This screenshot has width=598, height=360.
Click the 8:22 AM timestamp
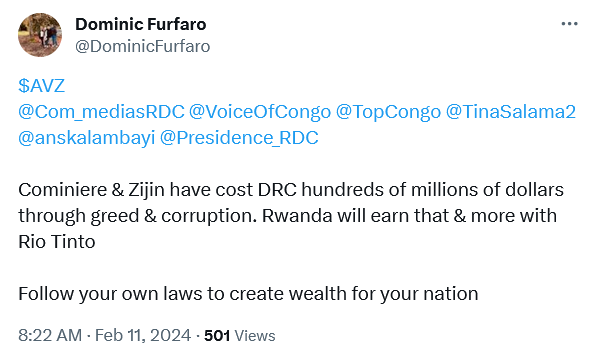point(50,336)
